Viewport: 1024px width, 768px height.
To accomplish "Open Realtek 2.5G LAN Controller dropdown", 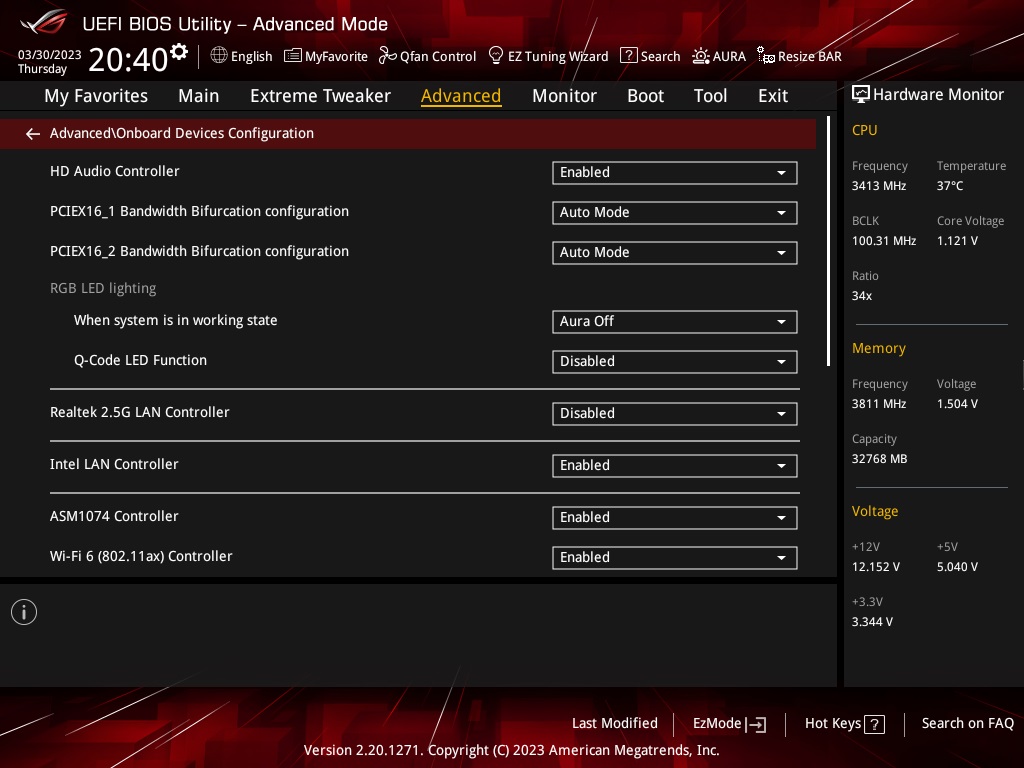I will [x=675, y=414].
